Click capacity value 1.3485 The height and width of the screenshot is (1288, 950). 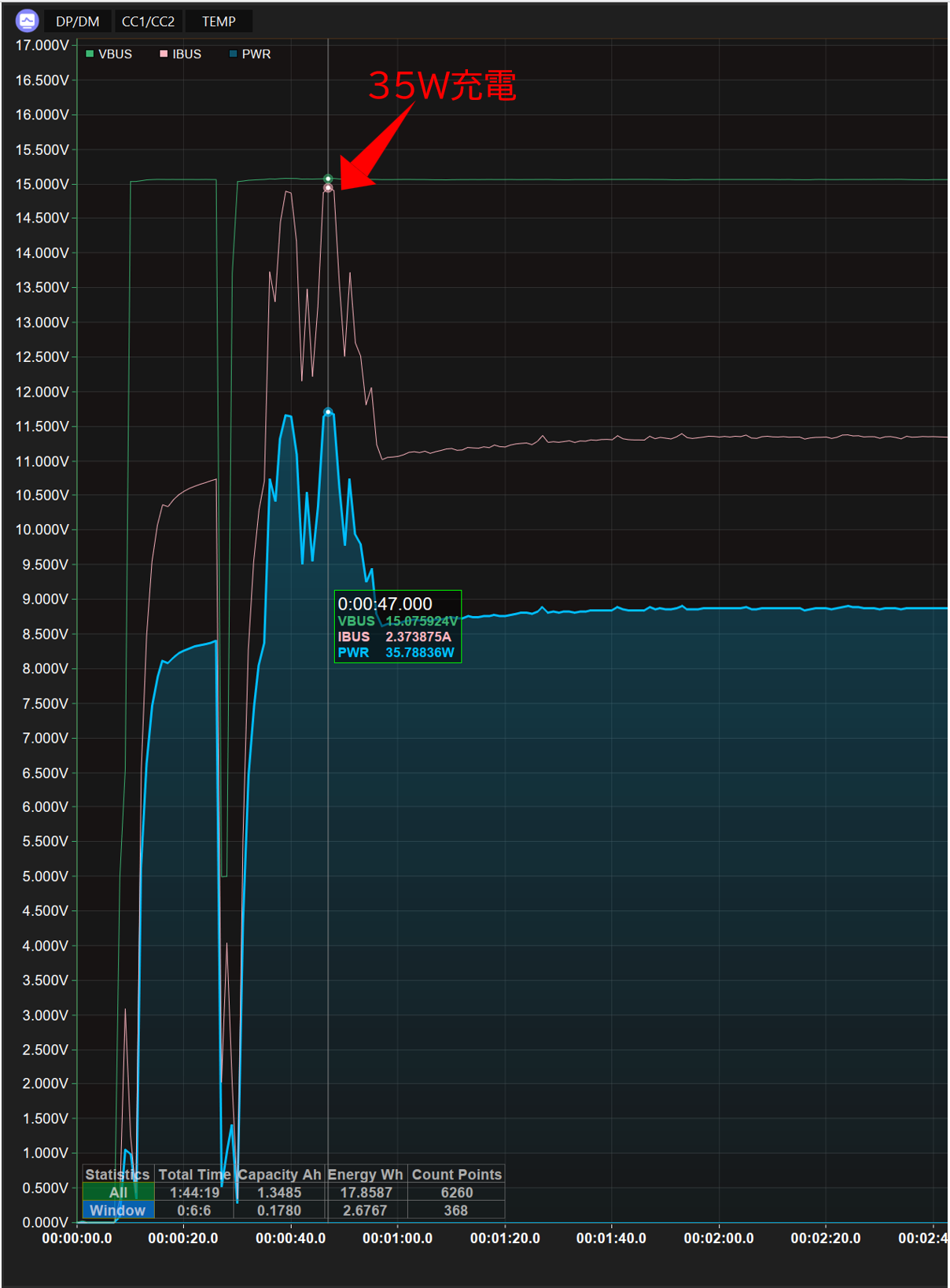(279, 1192)
